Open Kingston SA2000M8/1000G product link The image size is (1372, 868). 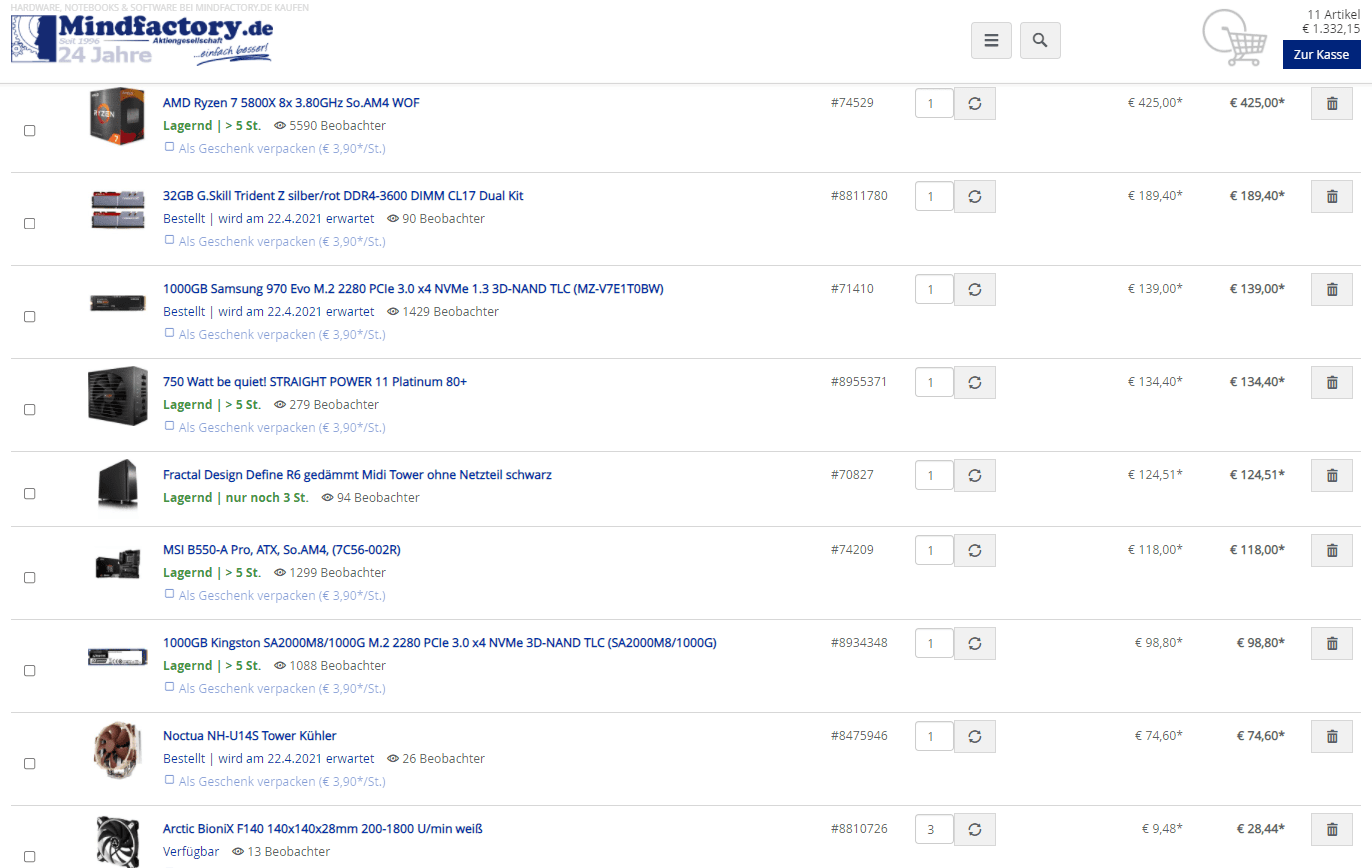(440, 643)
